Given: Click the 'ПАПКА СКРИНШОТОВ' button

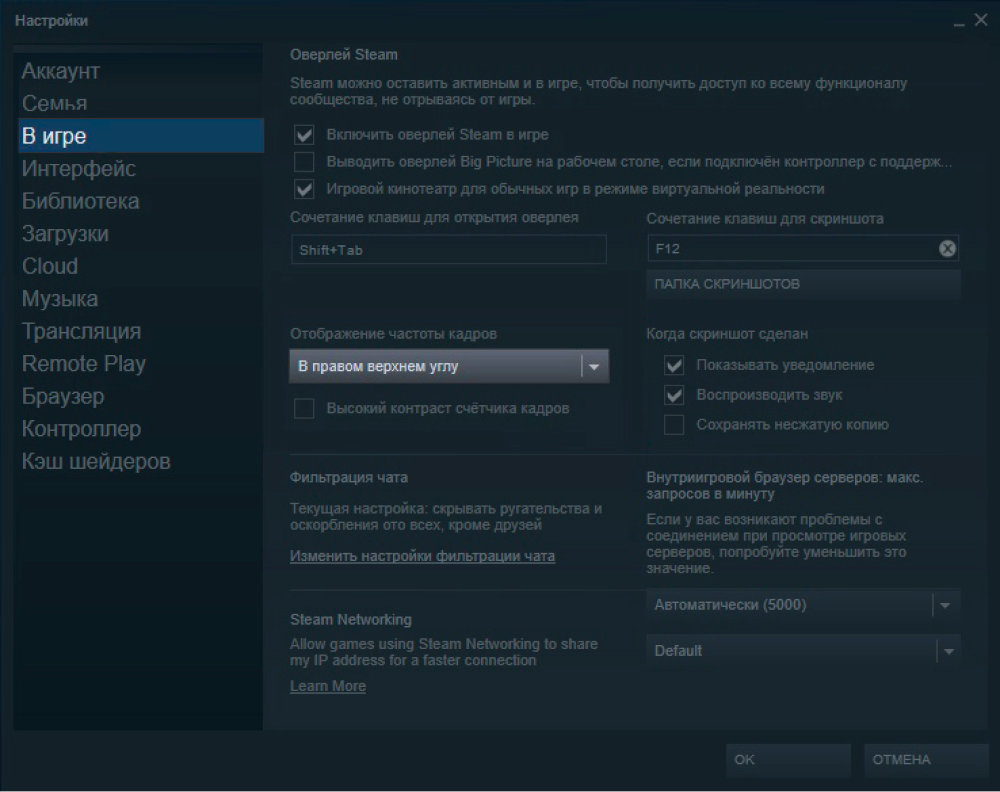Looking at the screenshot, I should (x=803, y=284).
